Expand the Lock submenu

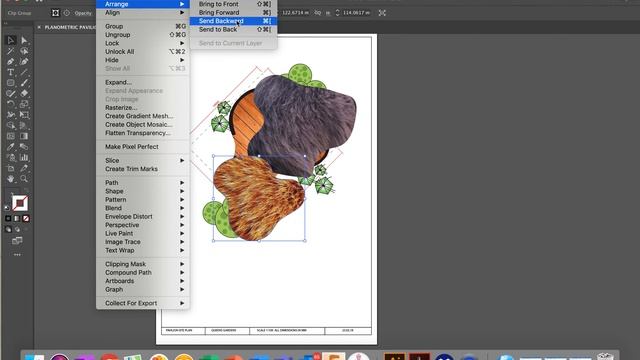tap(143, 43)
